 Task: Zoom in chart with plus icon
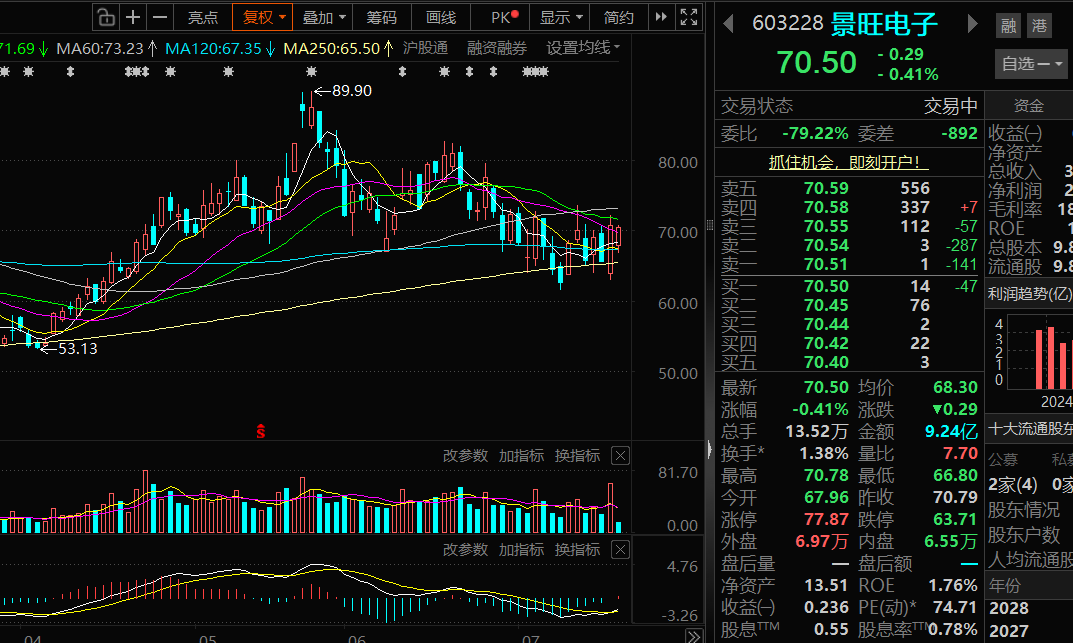coord(133,17)
